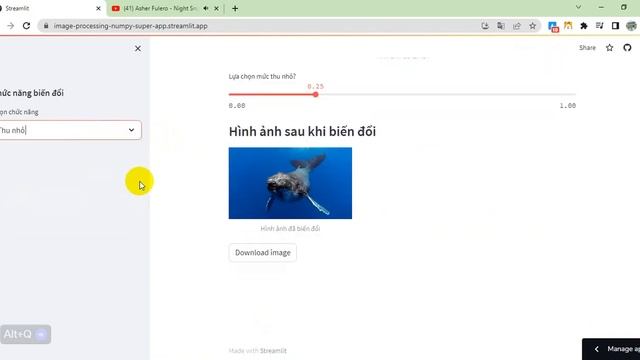Click the install app icon in address bar

[x=485, y=26]
